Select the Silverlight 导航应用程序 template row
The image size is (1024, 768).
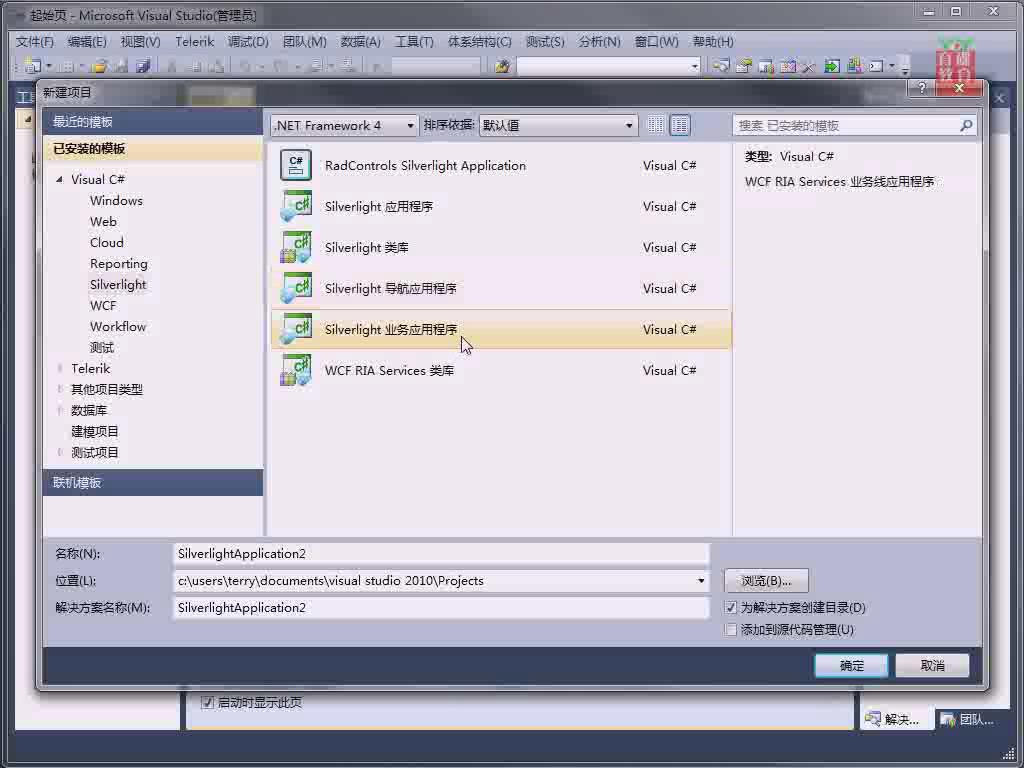[501, 288]
